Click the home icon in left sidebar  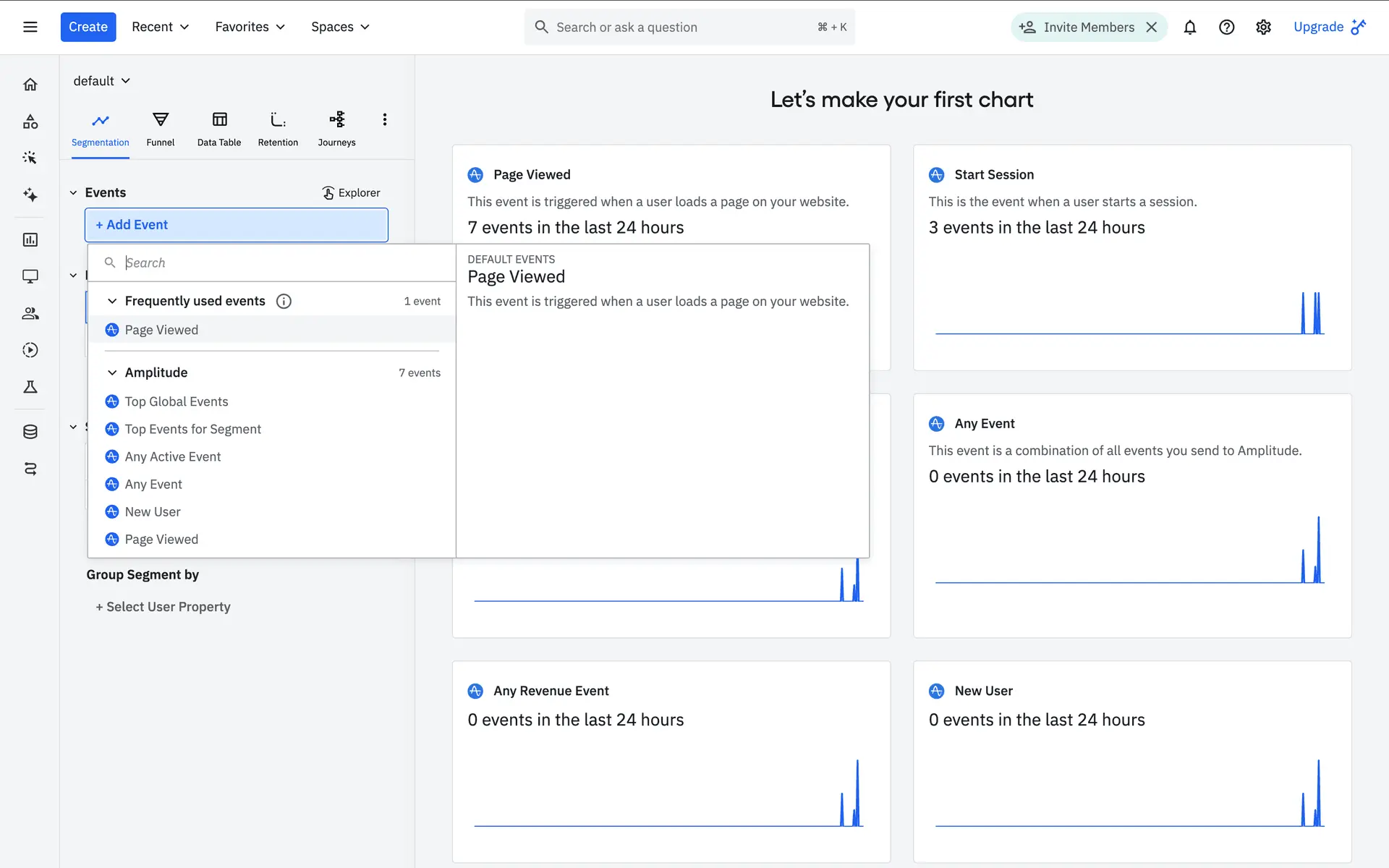[30, 85]
